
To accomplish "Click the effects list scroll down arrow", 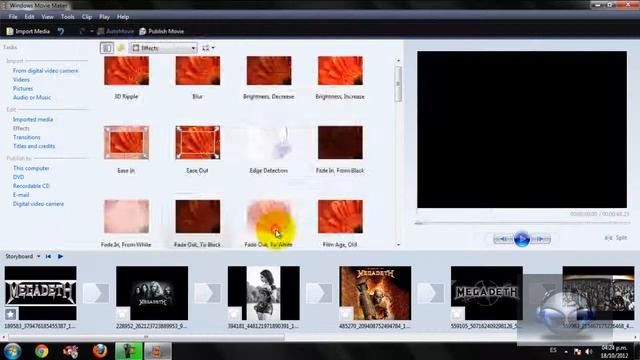I will coord(398,245).
